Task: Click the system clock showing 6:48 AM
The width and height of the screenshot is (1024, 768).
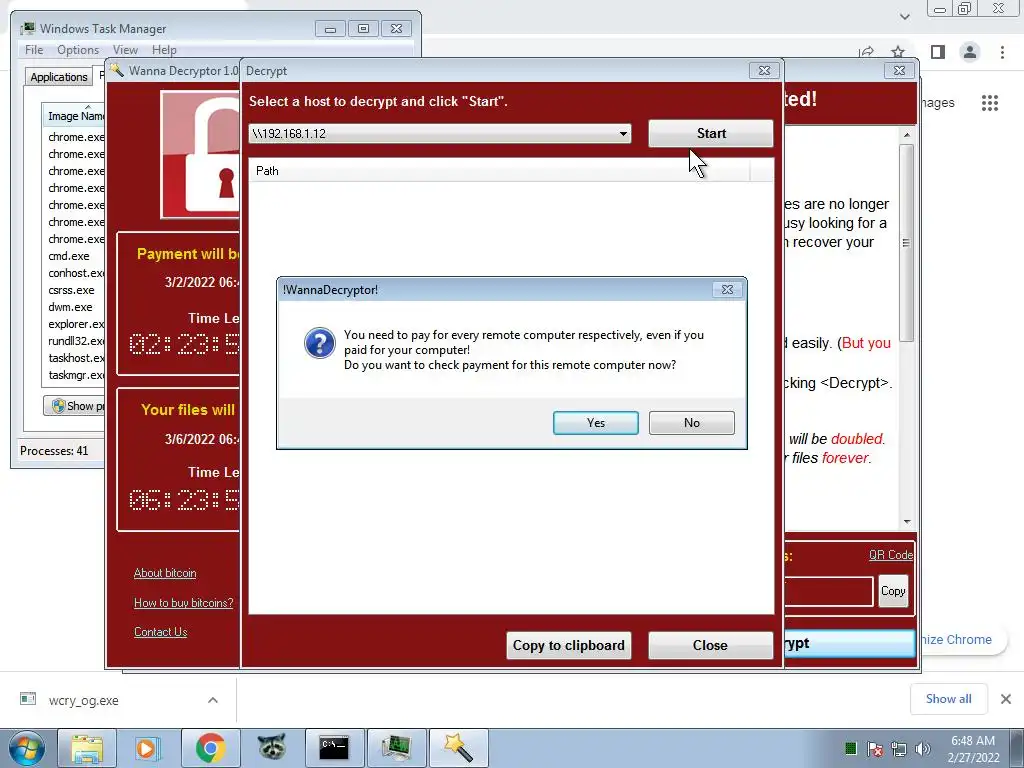Action: (x=973, y=749)
